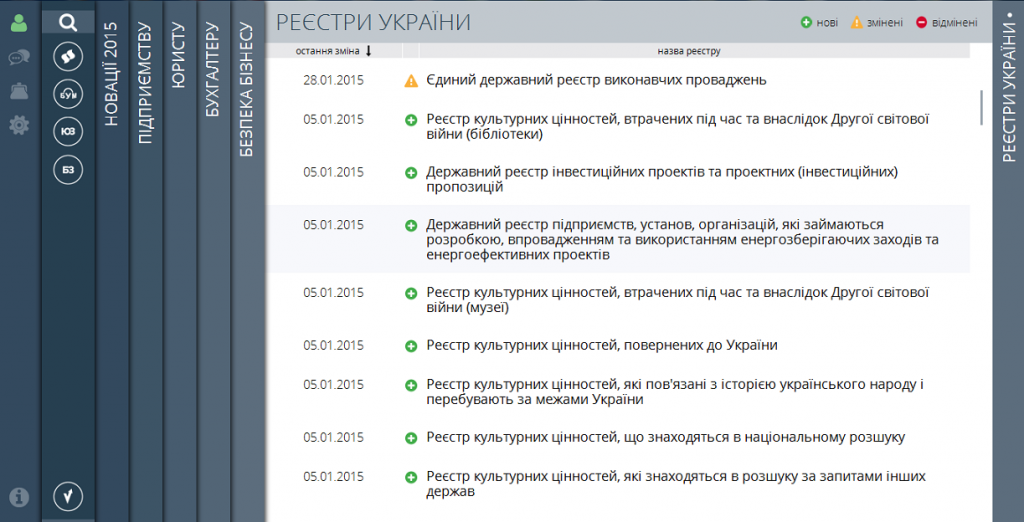Viewport: 1024px width, 522px height.
Task: Select the БУМ circle icon
Action: [68, 95]
